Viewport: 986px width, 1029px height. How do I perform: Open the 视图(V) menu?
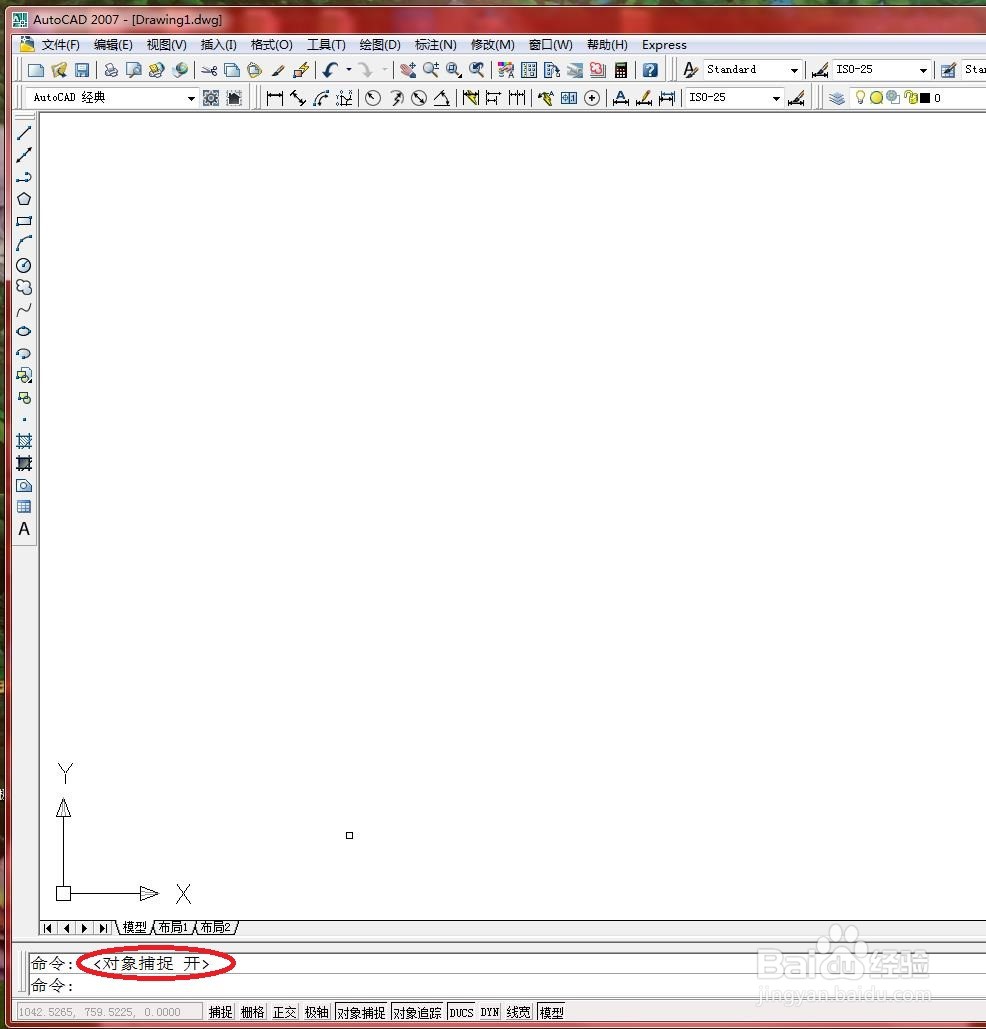pyautogui.click(x=167, y=45)
